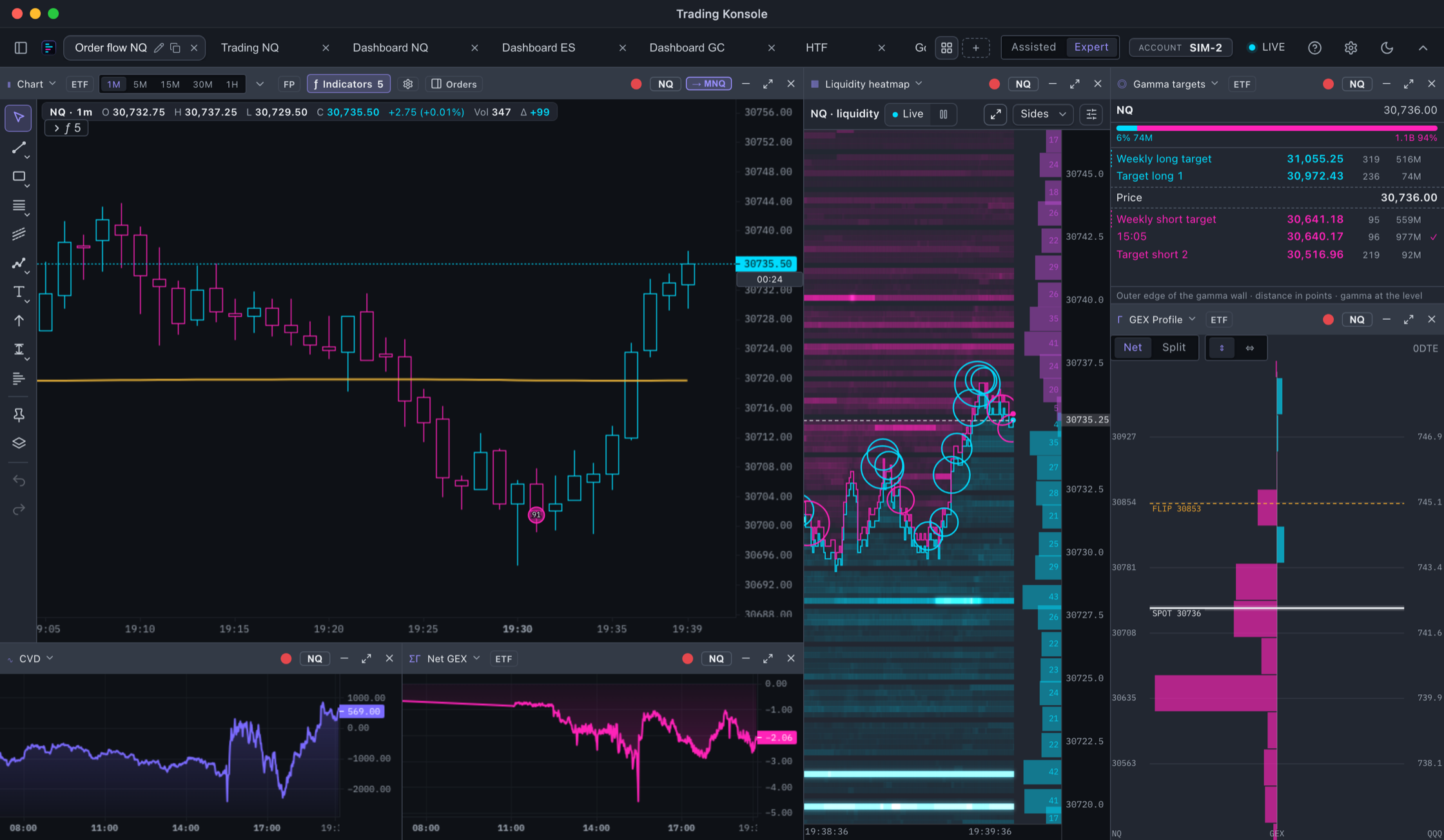The width and height of the screenshot is (1444, 840).
Task: Switch to the Trading NQ tab
Action: [x=250, y=48]
